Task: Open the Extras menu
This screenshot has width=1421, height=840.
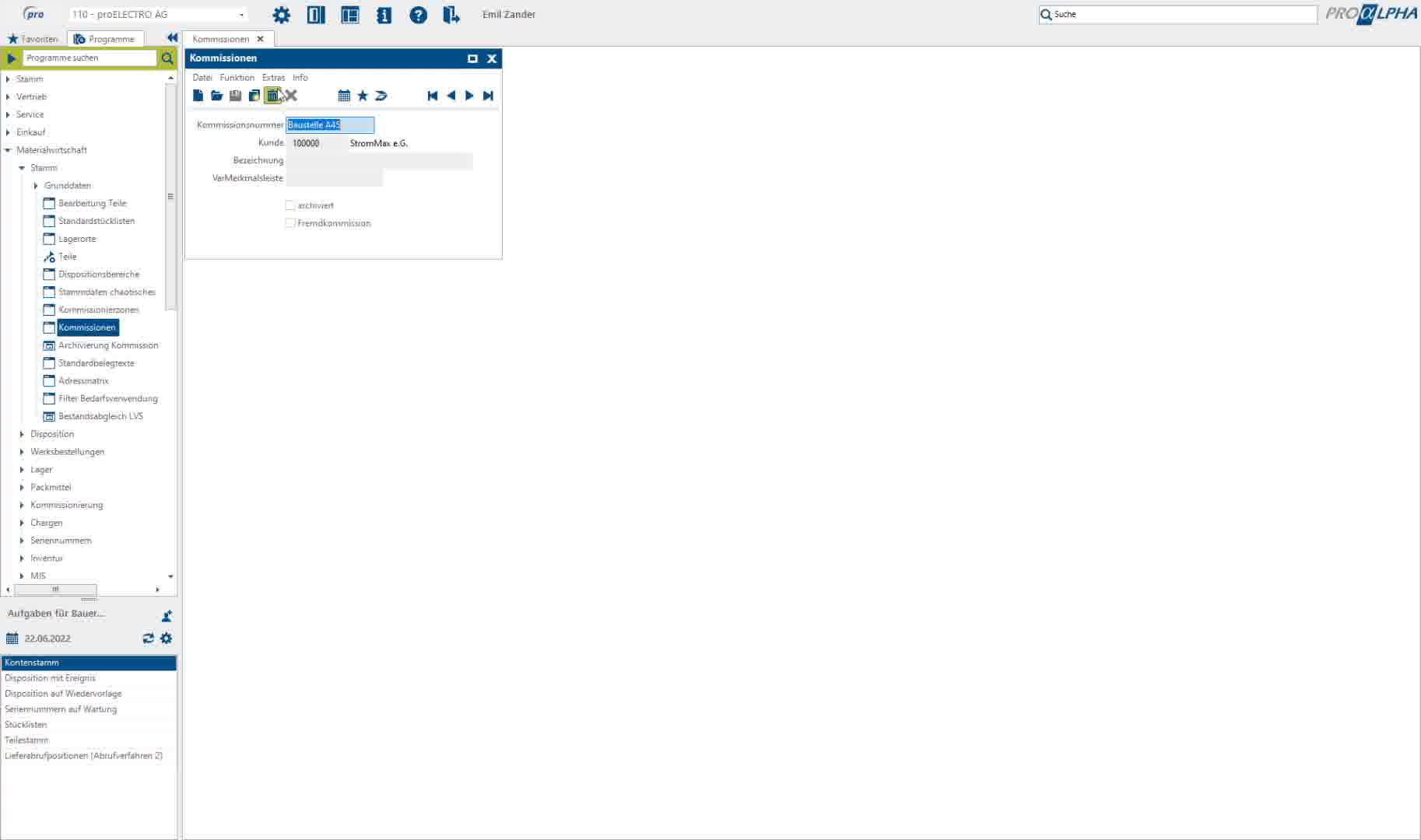Action: [273, 78]
